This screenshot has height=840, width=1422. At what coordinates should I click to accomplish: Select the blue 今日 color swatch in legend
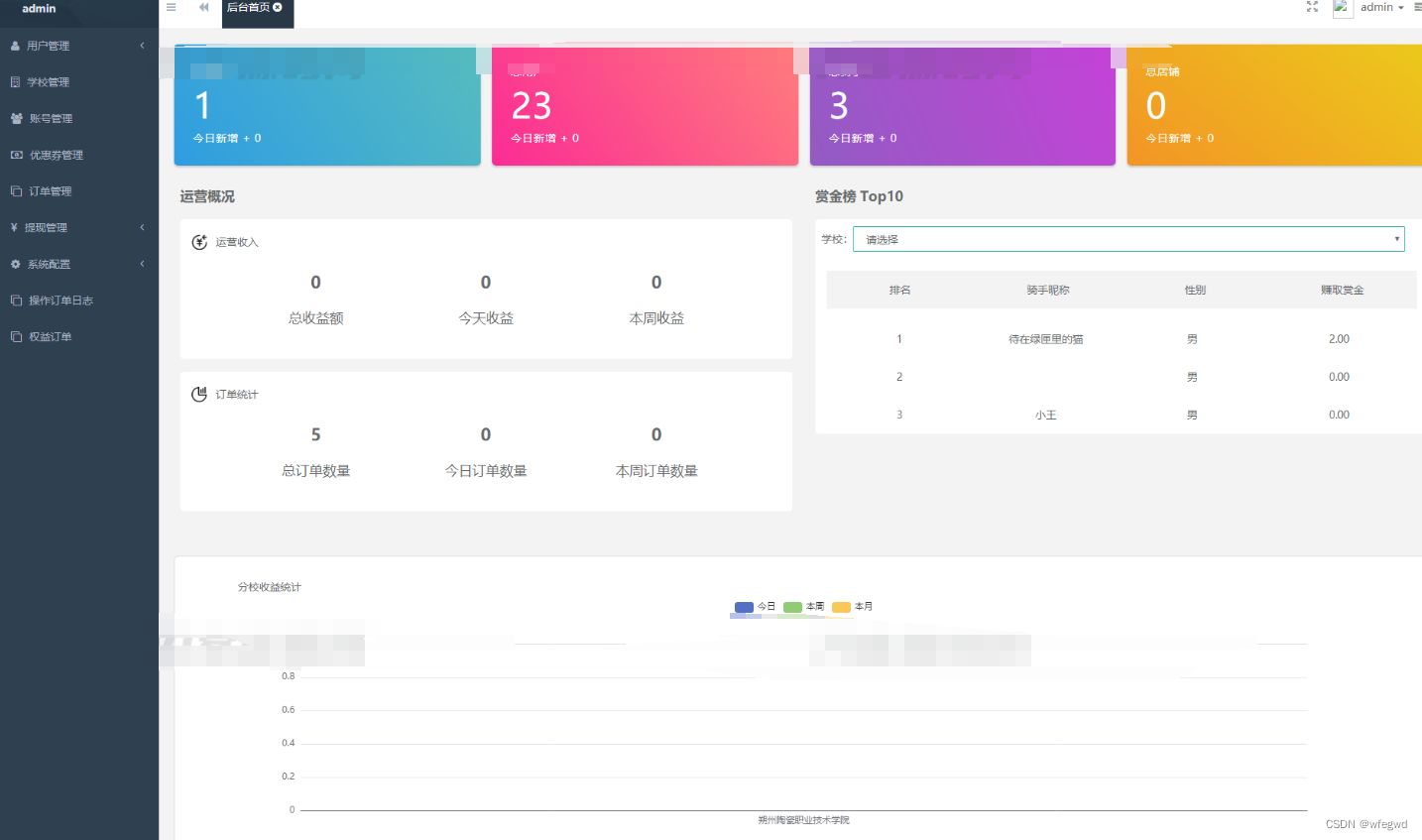(744, 606)
